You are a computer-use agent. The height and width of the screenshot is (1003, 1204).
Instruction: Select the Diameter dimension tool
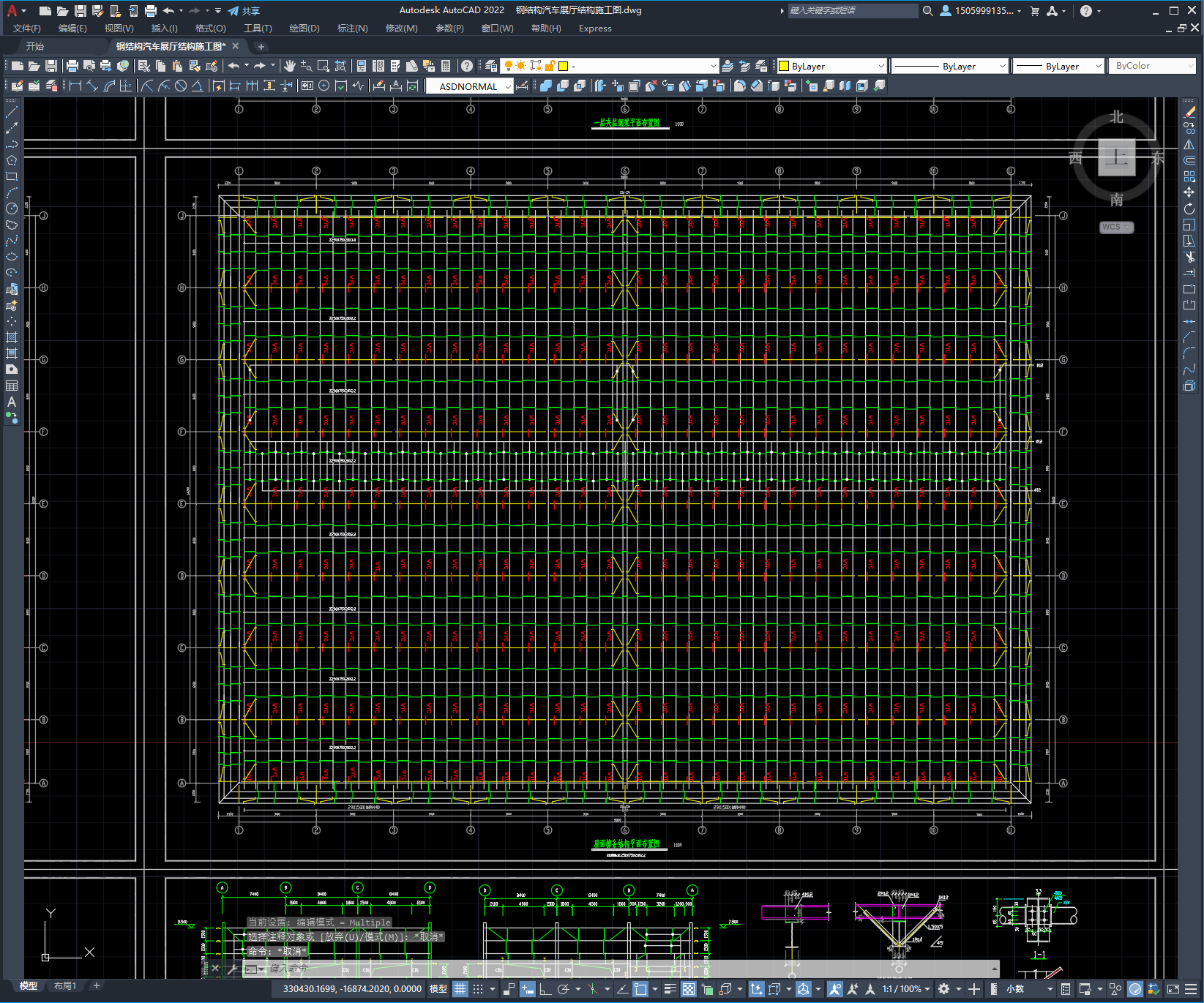(181, 86)
